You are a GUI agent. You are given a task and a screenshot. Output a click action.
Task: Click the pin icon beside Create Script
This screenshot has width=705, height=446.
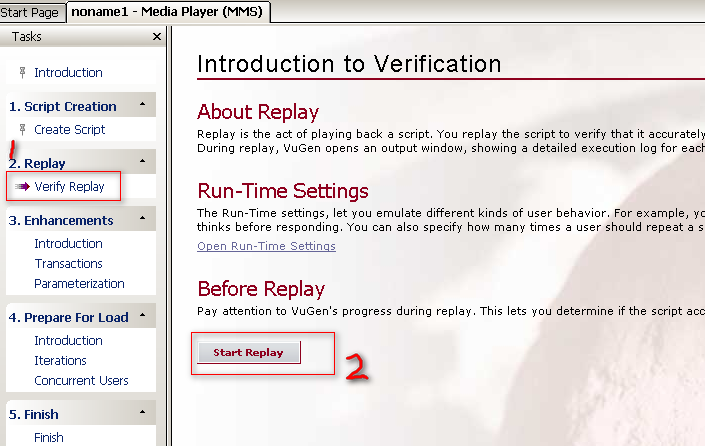coord(22,129)
